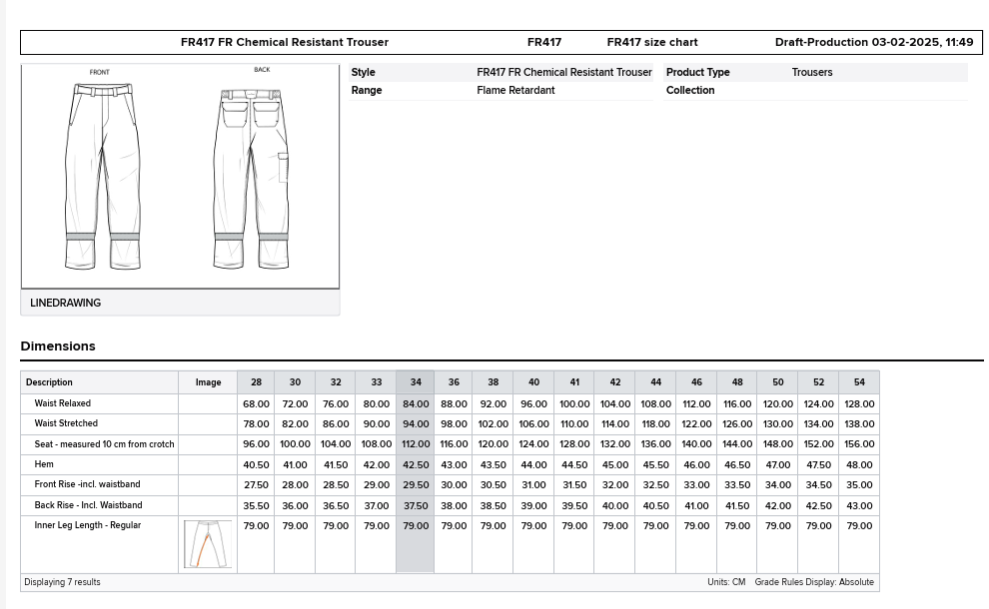989x609 pixels.
Task: Open the Inner Leg Length measurement image
Action: [208, 545]
